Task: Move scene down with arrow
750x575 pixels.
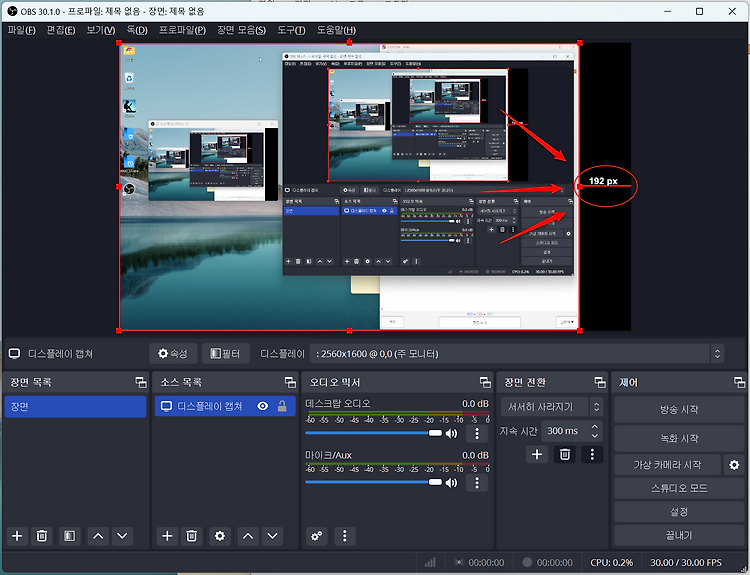Action: [x=122, y=536]
